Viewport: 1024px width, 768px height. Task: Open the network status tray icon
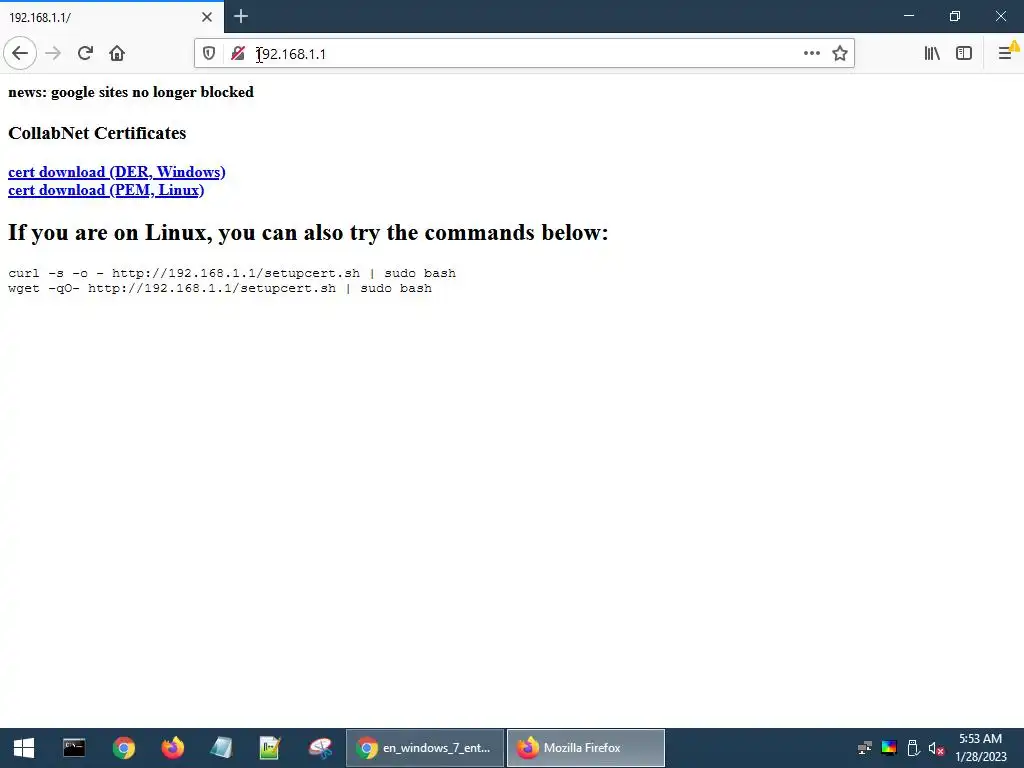pos(865,748)
